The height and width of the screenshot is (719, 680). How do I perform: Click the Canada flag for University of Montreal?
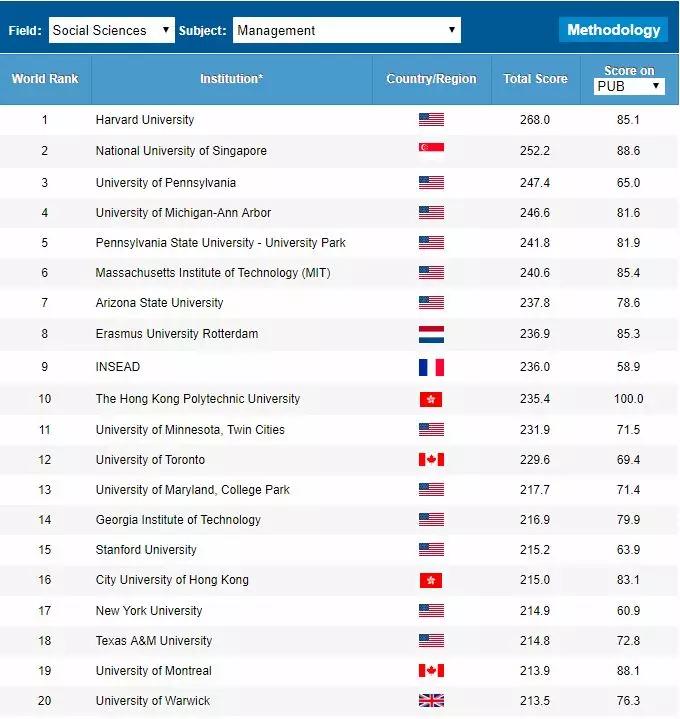pos(431,670)
